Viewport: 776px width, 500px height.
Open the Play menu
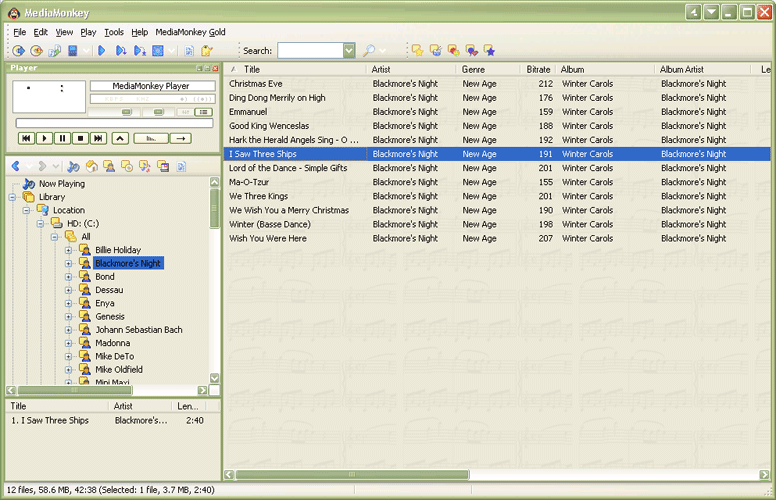point(88,32)
